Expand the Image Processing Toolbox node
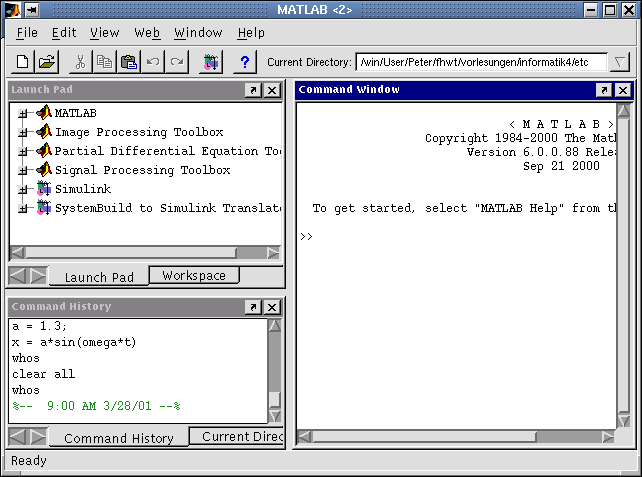This screenshot has width=642, height=477. coord(22,132)
